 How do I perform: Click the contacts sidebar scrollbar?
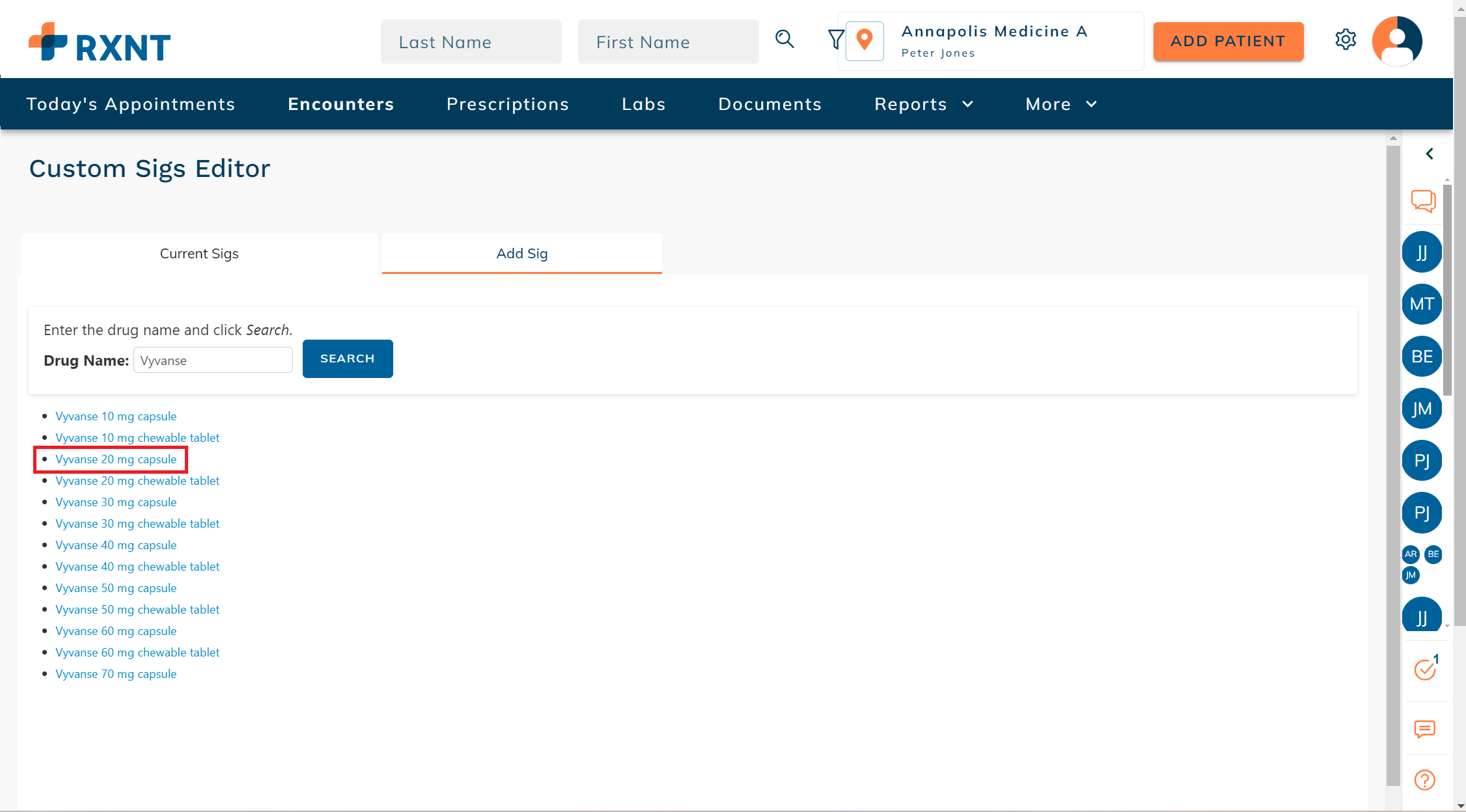[x=1447, y=290]
